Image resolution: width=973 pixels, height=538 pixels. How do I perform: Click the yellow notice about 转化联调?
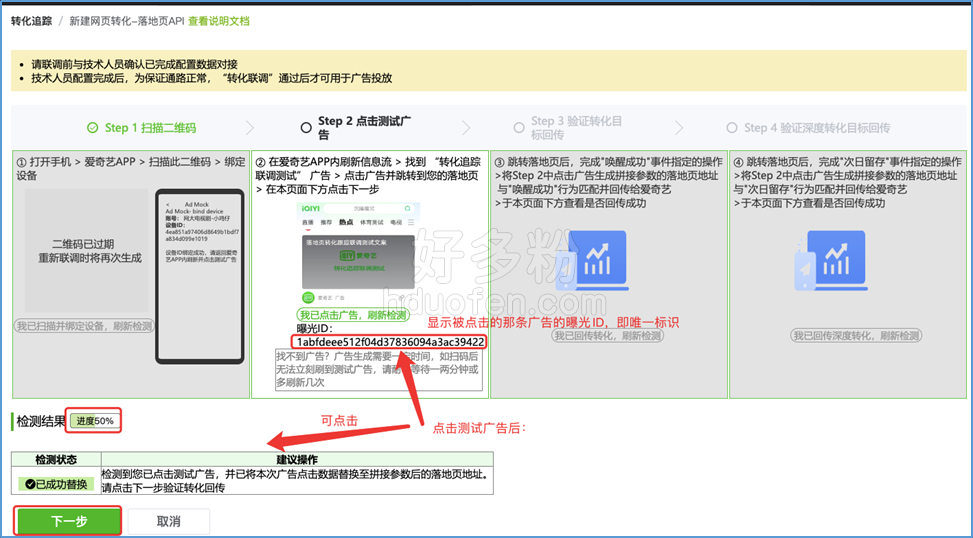212,78
